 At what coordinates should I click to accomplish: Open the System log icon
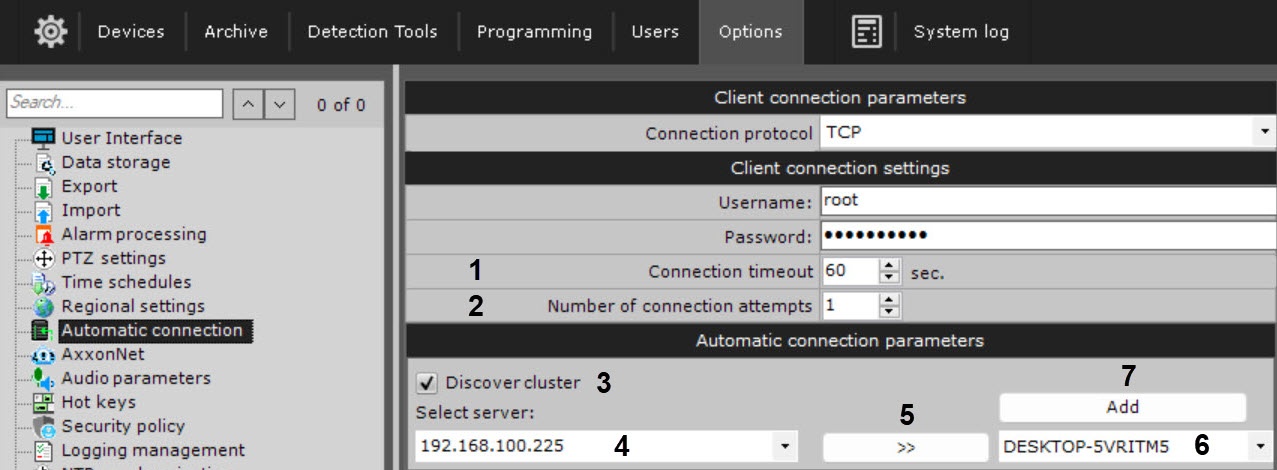coord(866,32)
